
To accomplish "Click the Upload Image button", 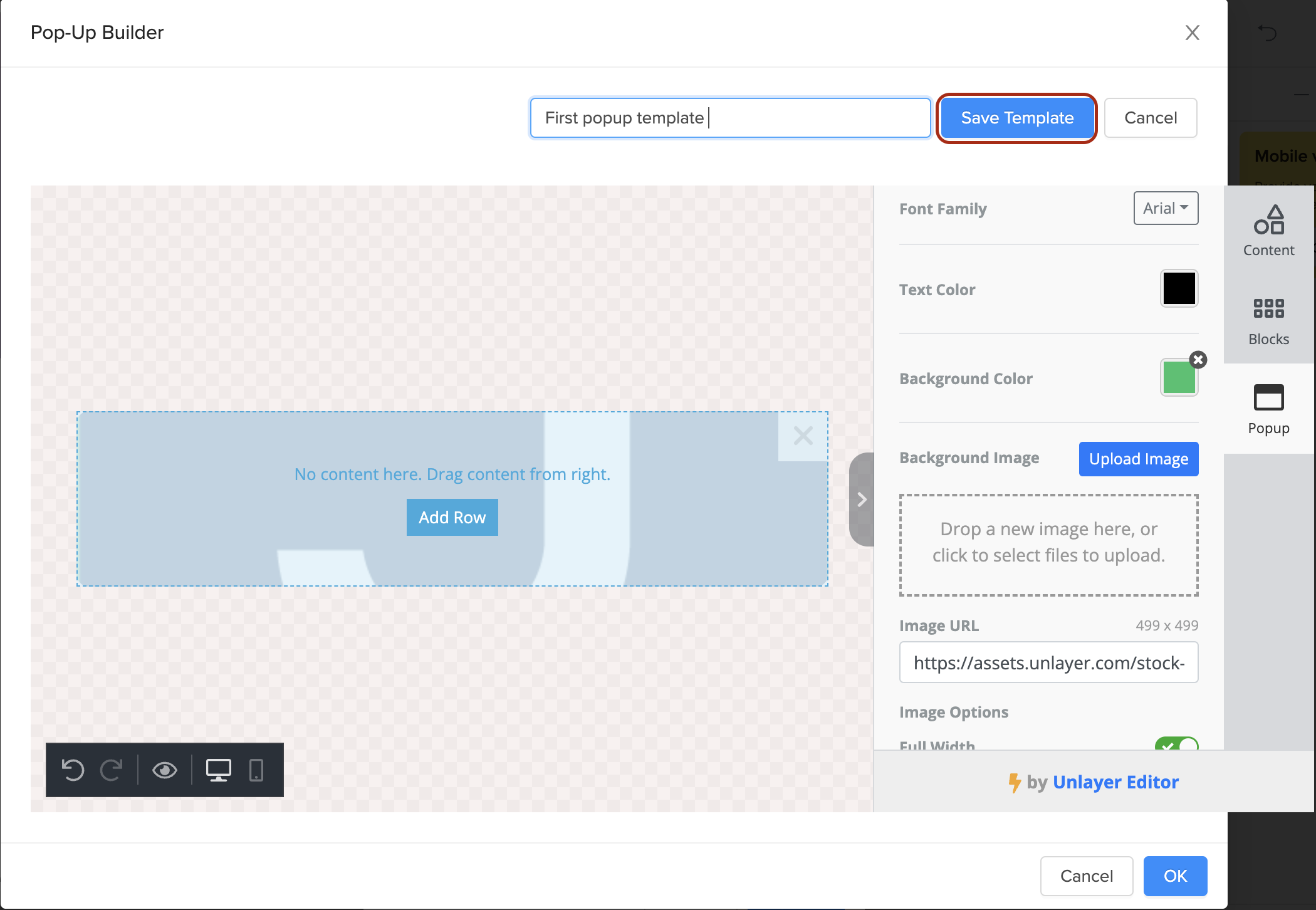I will coord(1138,459).
